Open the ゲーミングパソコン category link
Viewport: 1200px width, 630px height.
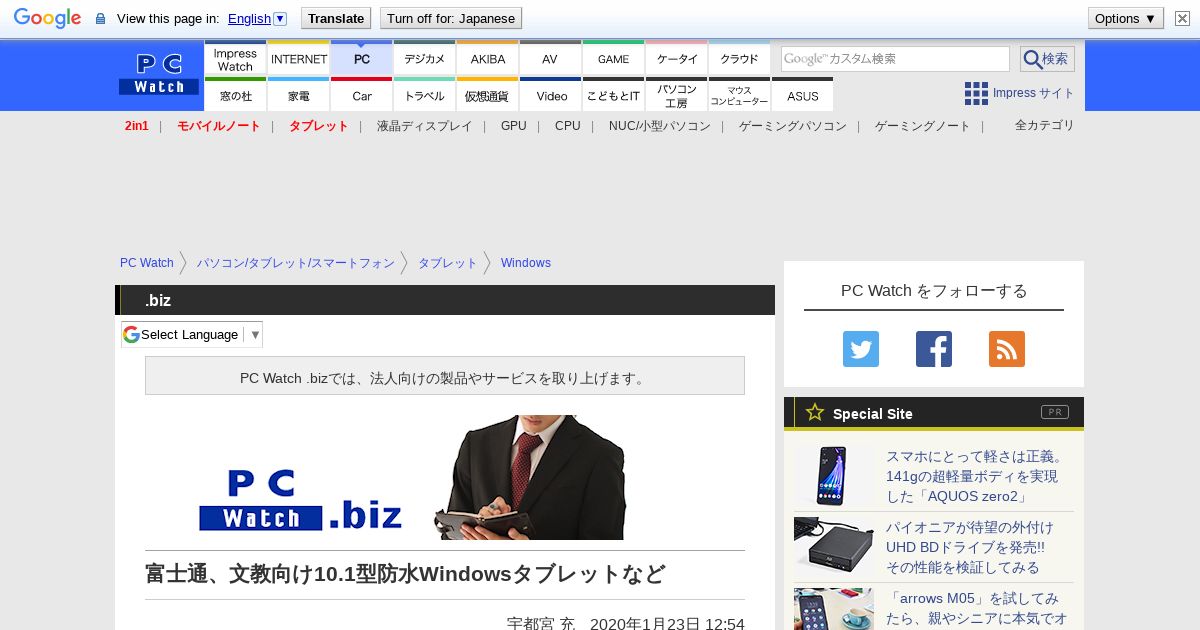click(x=793, y=126)
